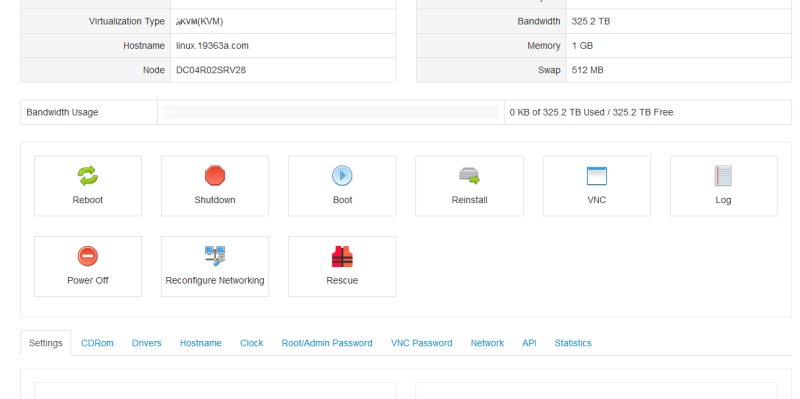800x399 pixels.
Task: Click the Boot button label
Action: [342, 200]
